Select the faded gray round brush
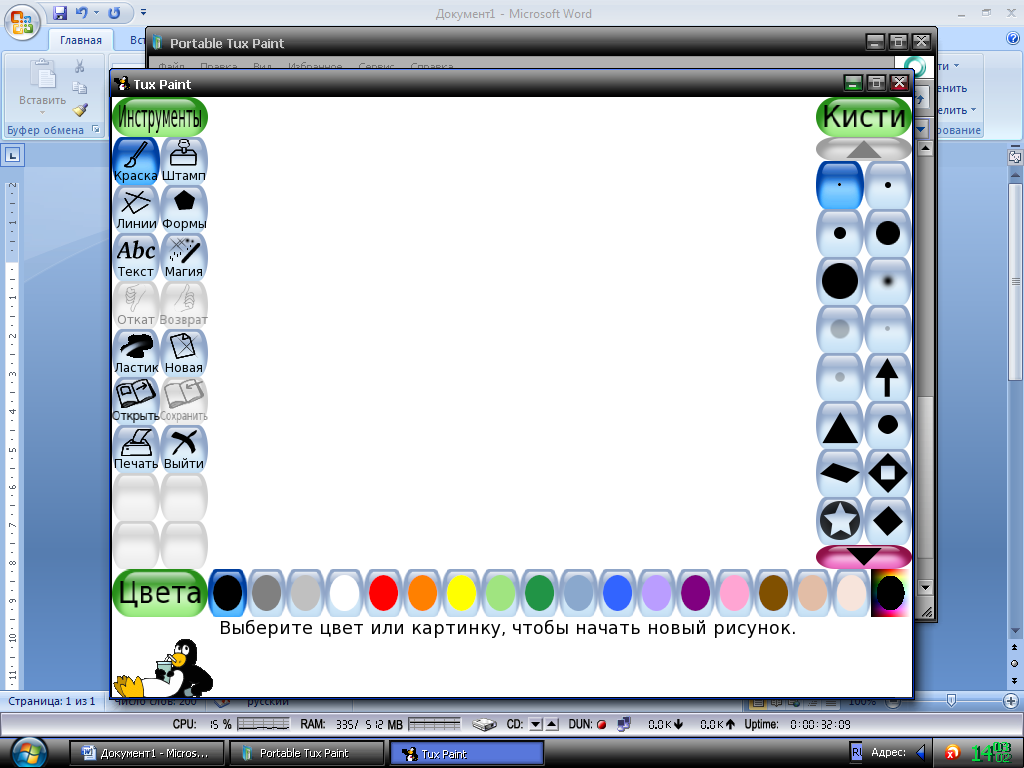1024x768 pixels. click(x=840, y=329)
